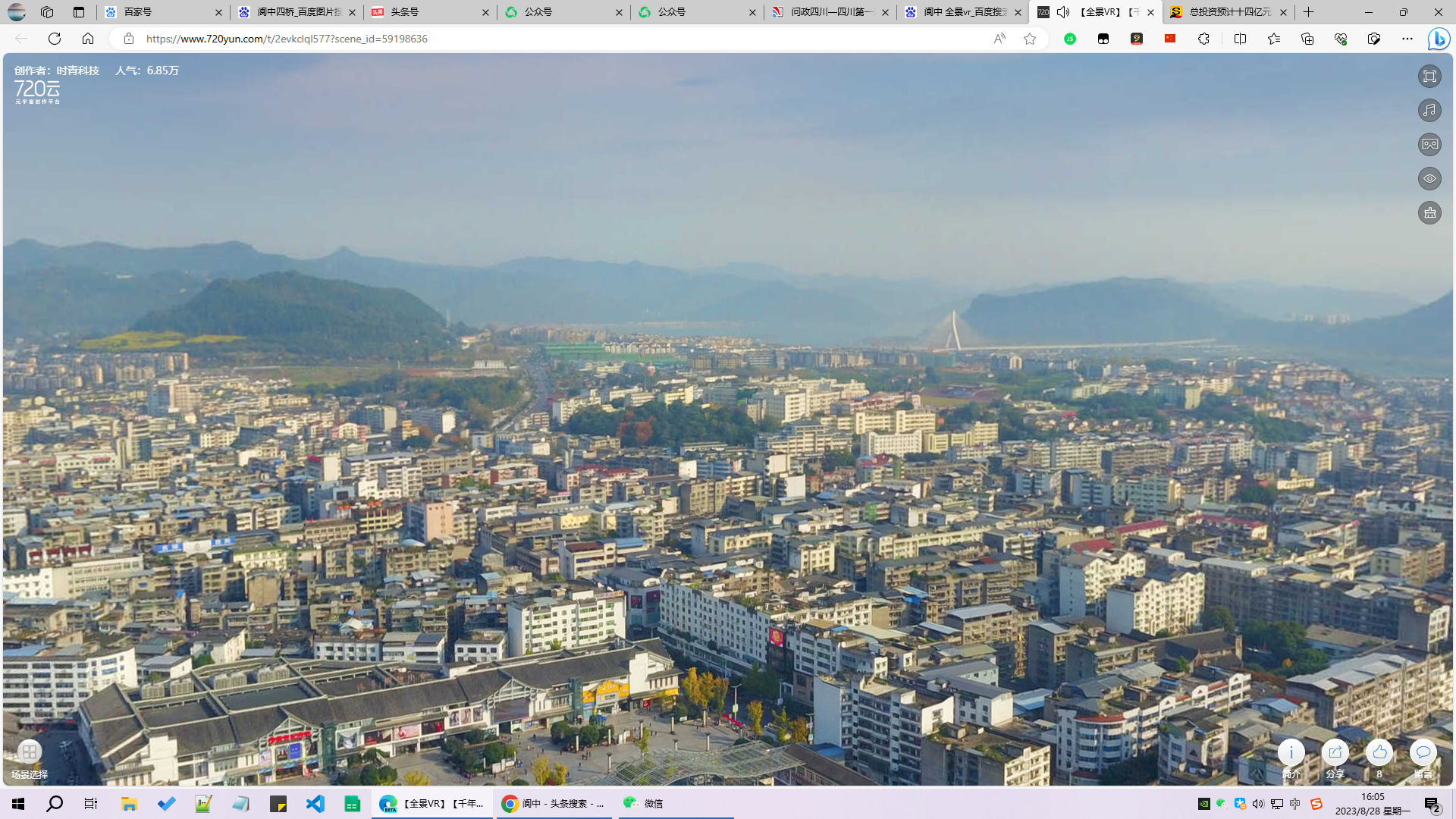
Task: Mute audio on the 全景VR tab
Action: [1063, 12]
